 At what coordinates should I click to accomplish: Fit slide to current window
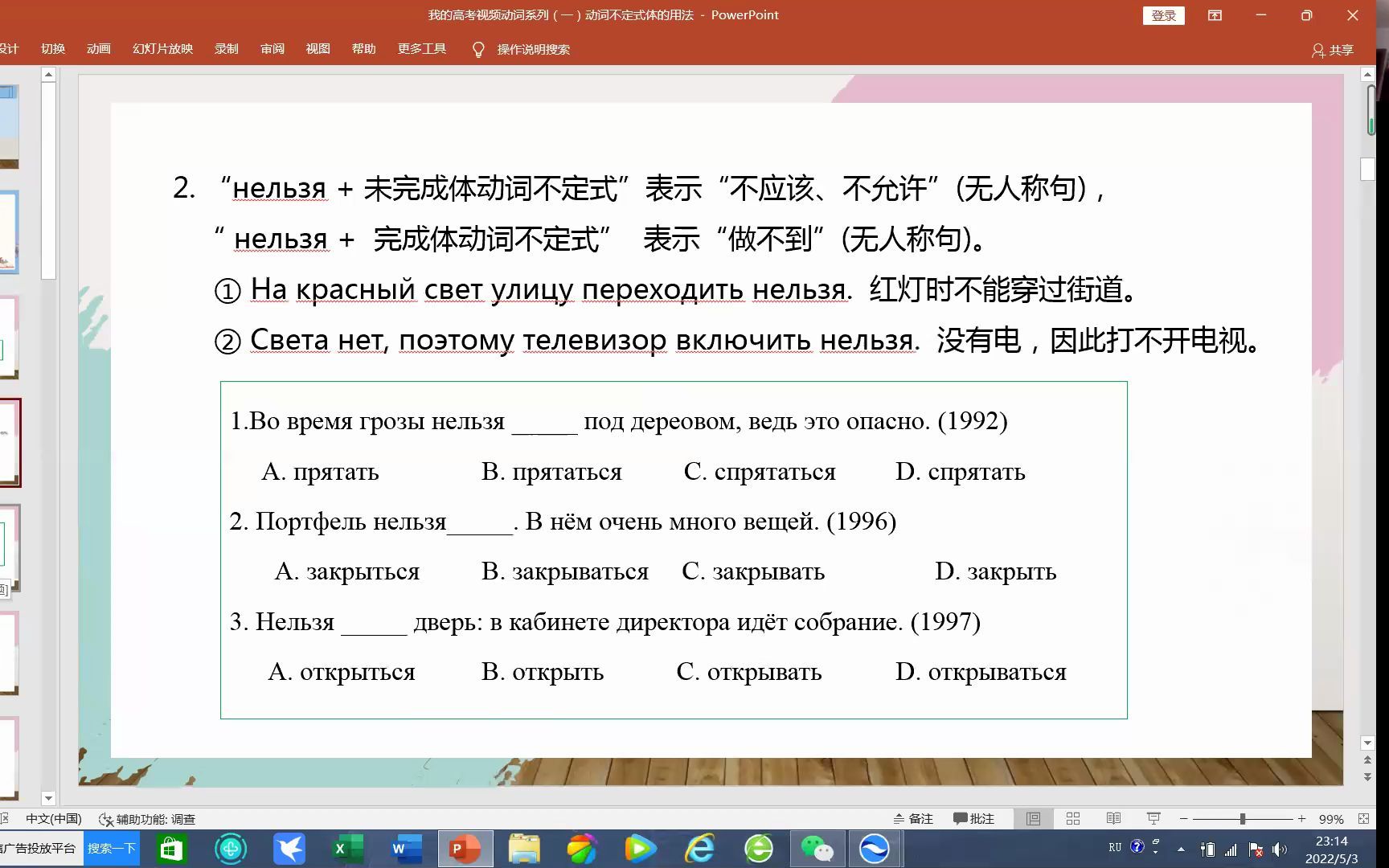coord(1364,818)
